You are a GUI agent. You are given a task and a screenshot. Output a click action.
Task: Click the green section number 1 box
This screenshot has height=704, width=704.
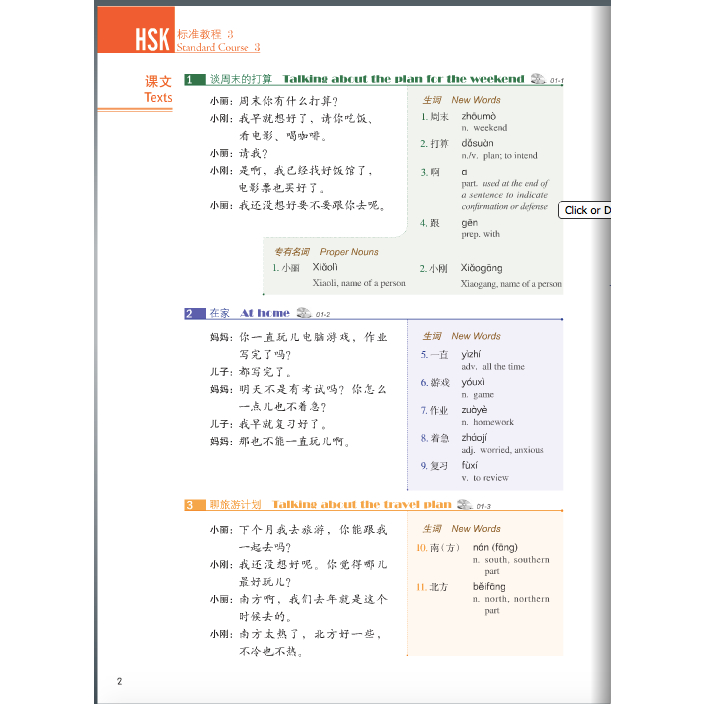(189, 79)
